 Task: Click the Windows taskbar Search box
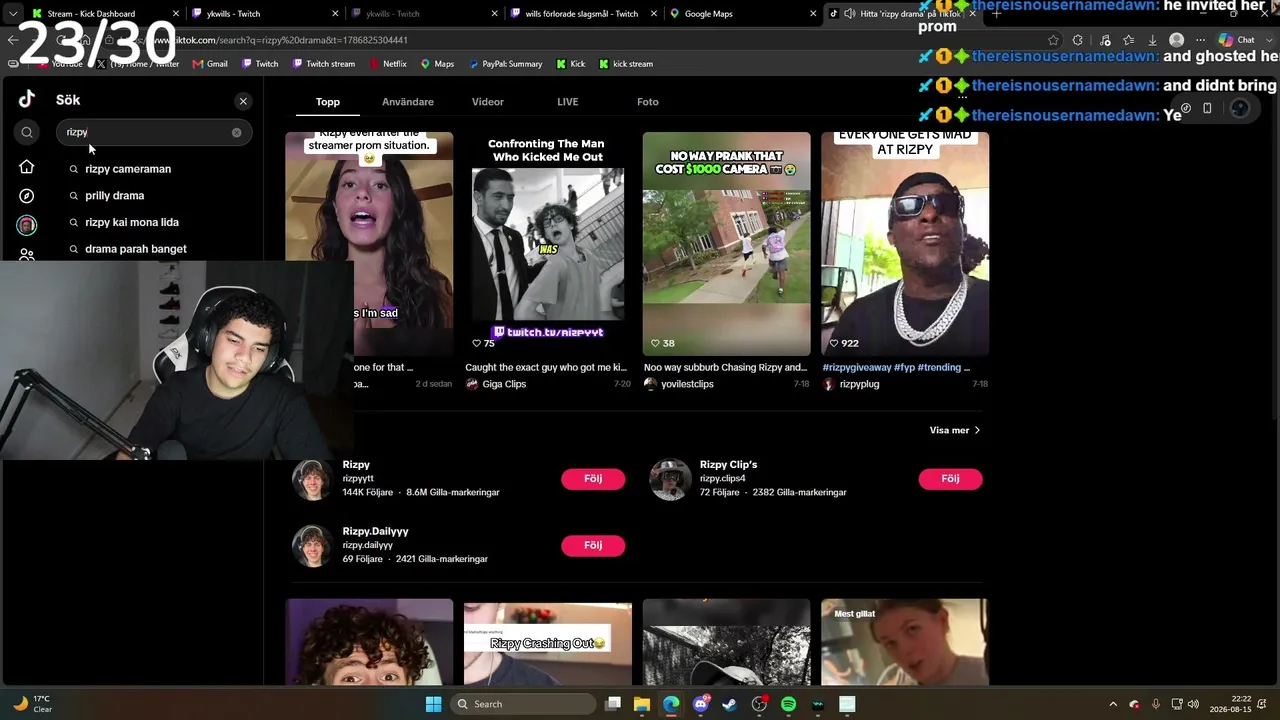522,704
